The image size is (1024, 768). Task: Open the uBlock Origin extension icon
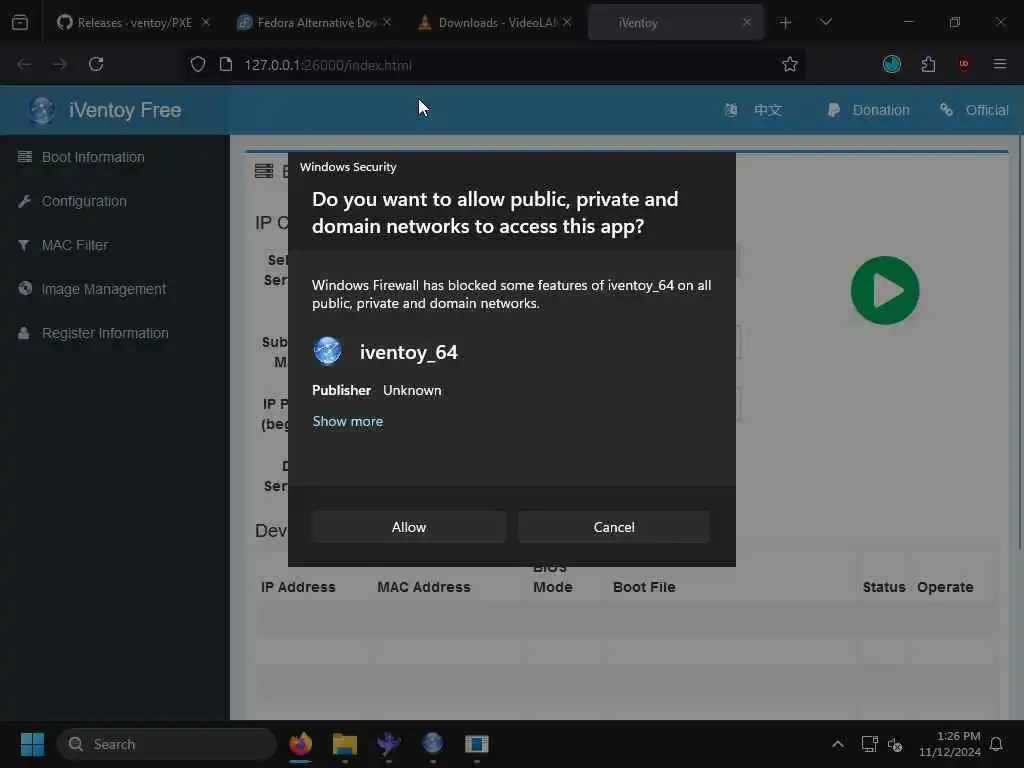(964, 64)
